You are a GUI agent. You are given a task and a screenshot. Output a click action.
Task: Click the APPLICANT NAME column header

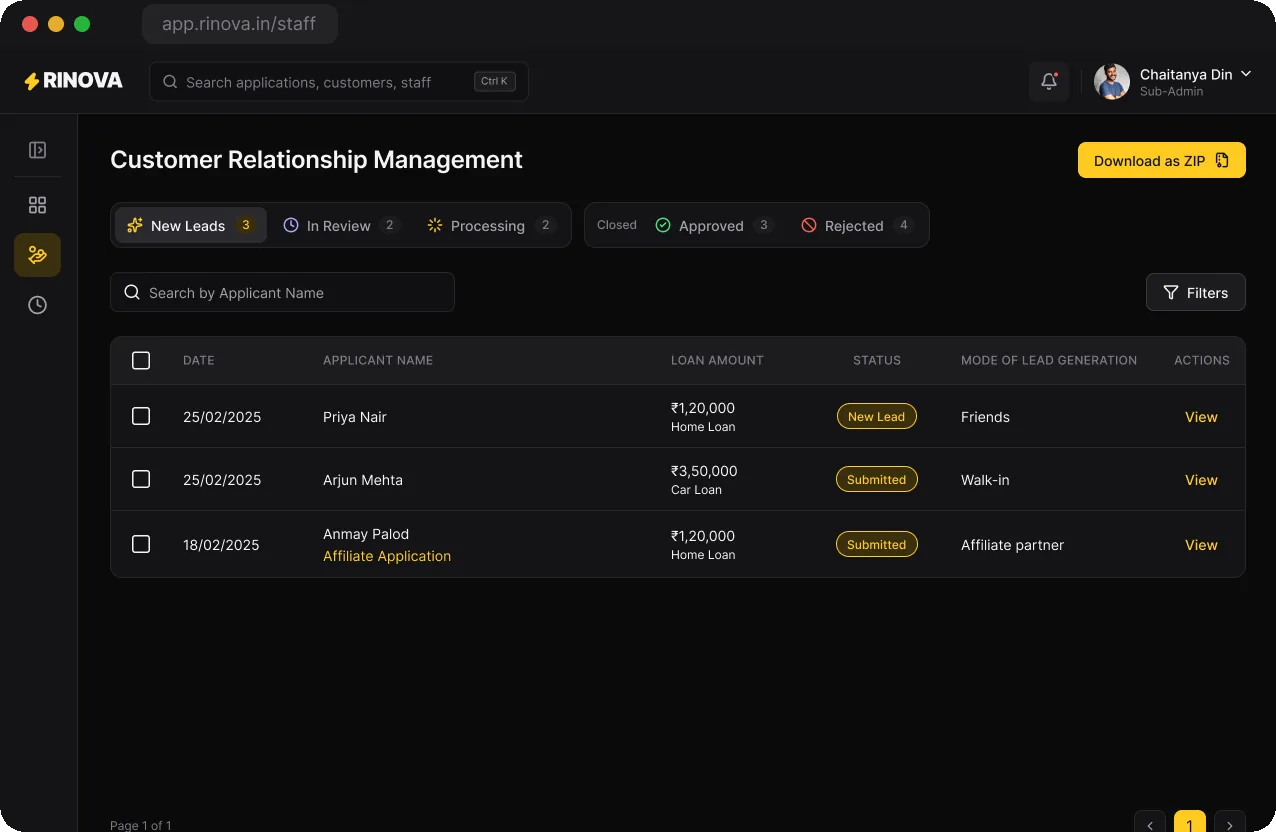(x=378, y=360)
